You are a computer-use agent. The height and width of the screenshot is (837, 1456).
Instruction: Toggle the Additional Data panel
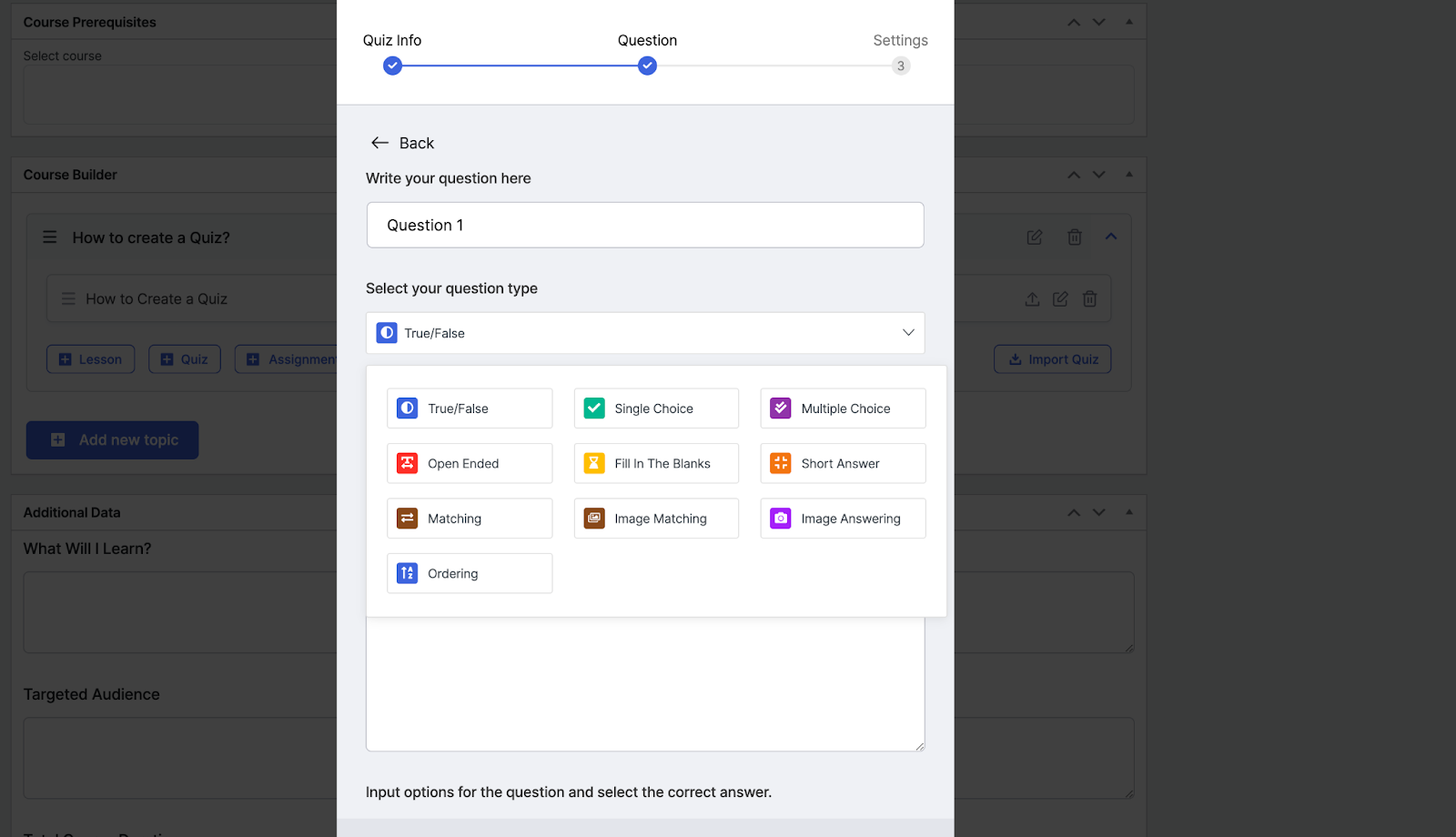click(1129, 512)
